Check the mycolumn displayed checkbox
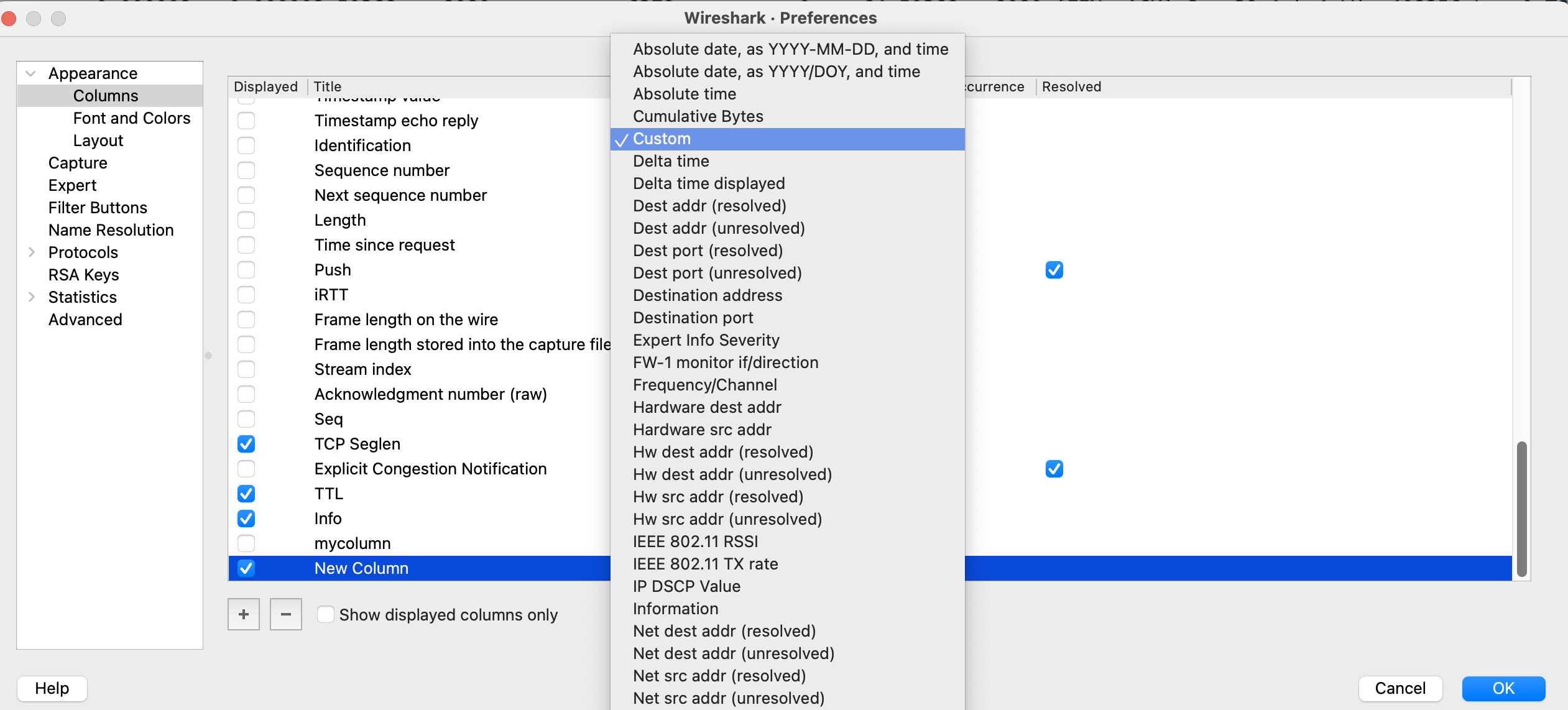Screen dimensions: 1568x710 tap(246, 543)
